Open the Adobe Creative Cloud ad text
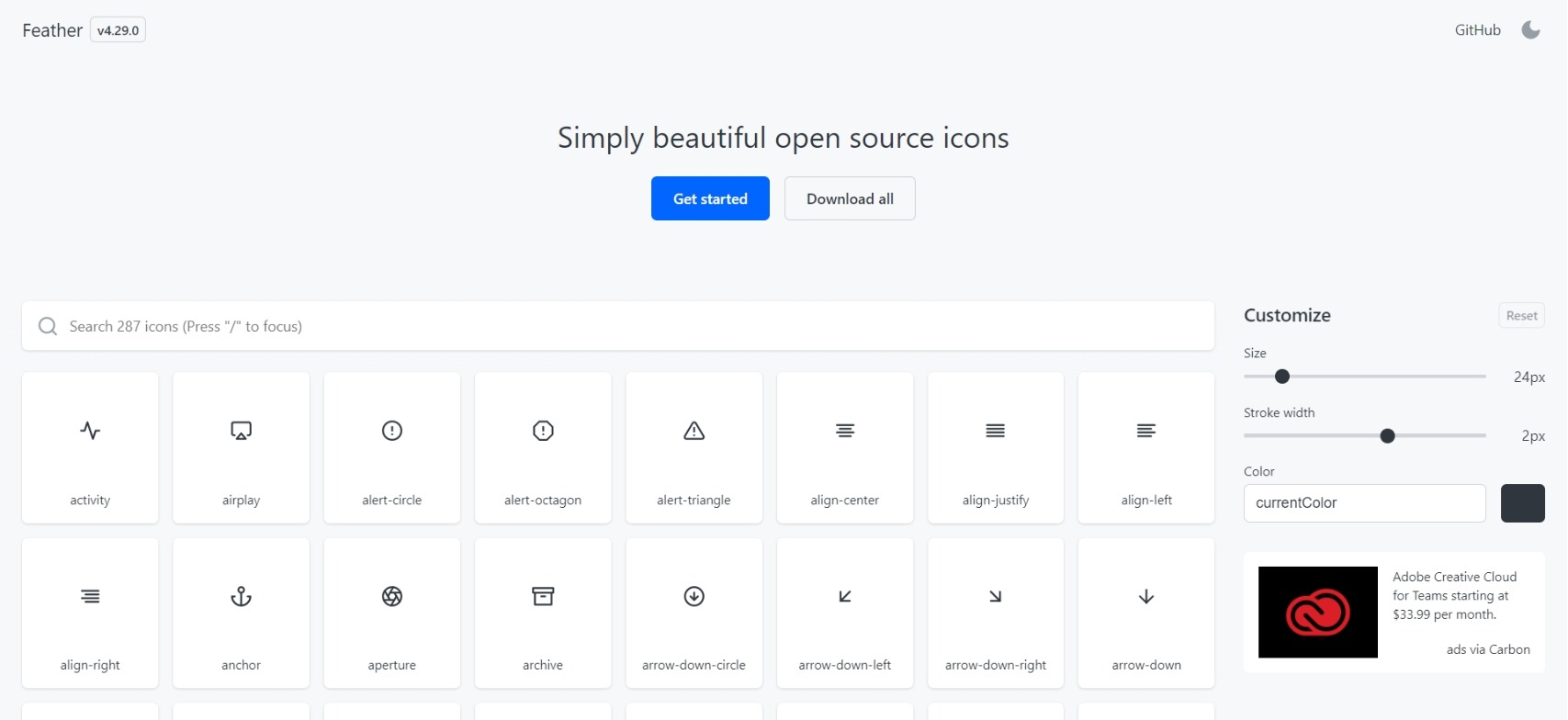The width and height of the screenshot is (1568, 720). 1455,596
